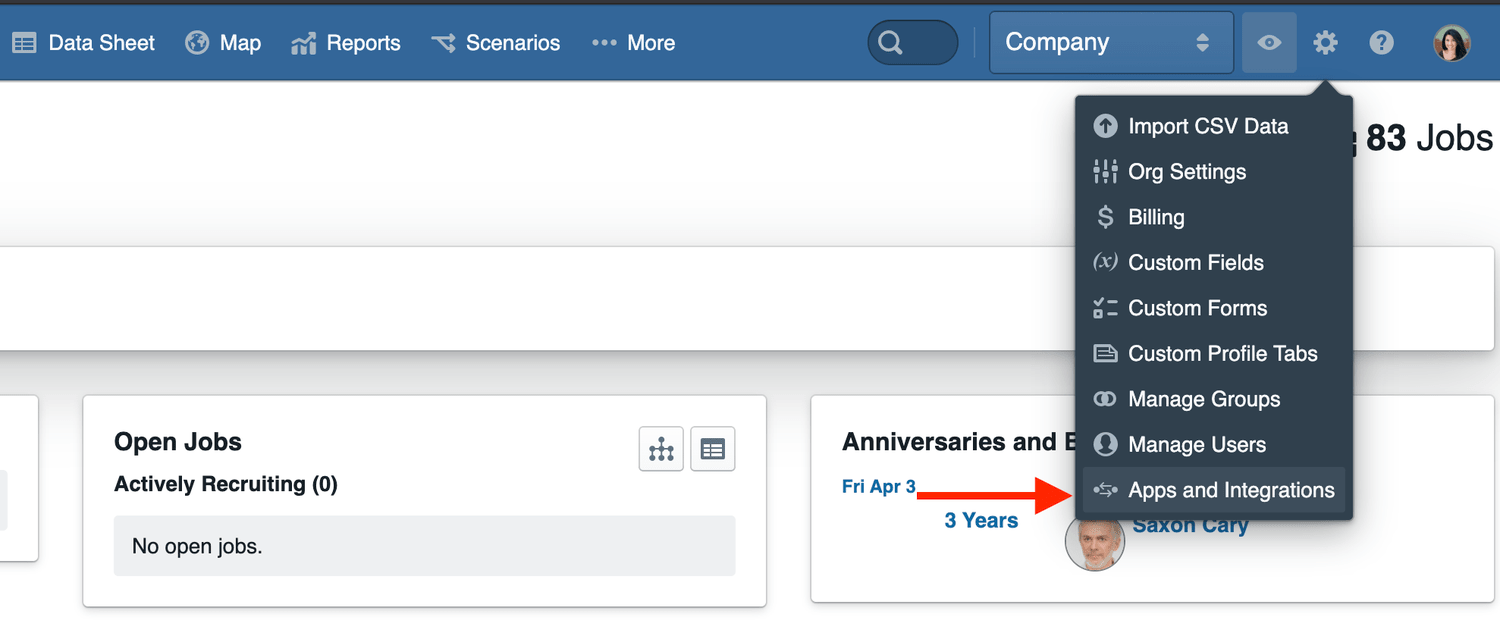The width and height of the screenshot is (1500, 636).
Task: Click the Data Sheet grid icon
Action: pos(24,42)
